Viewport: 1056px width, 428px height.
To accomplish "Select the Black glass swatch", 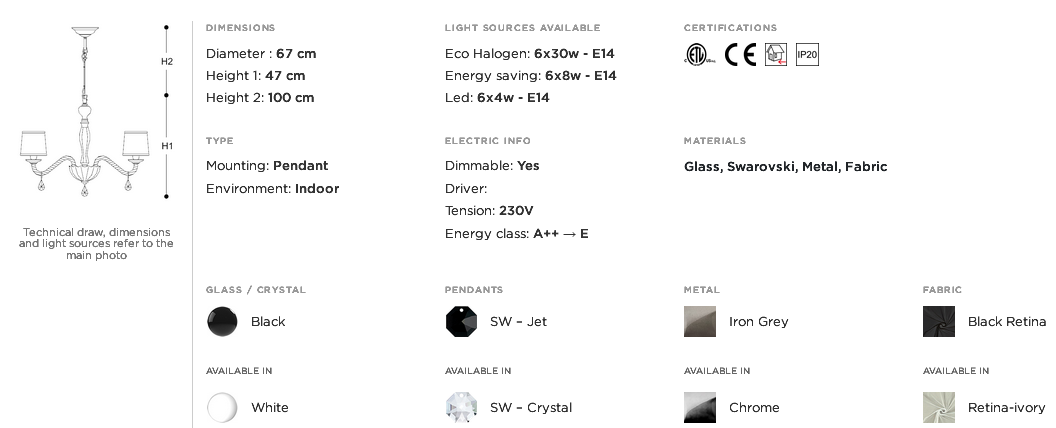I will coord(222,322).
